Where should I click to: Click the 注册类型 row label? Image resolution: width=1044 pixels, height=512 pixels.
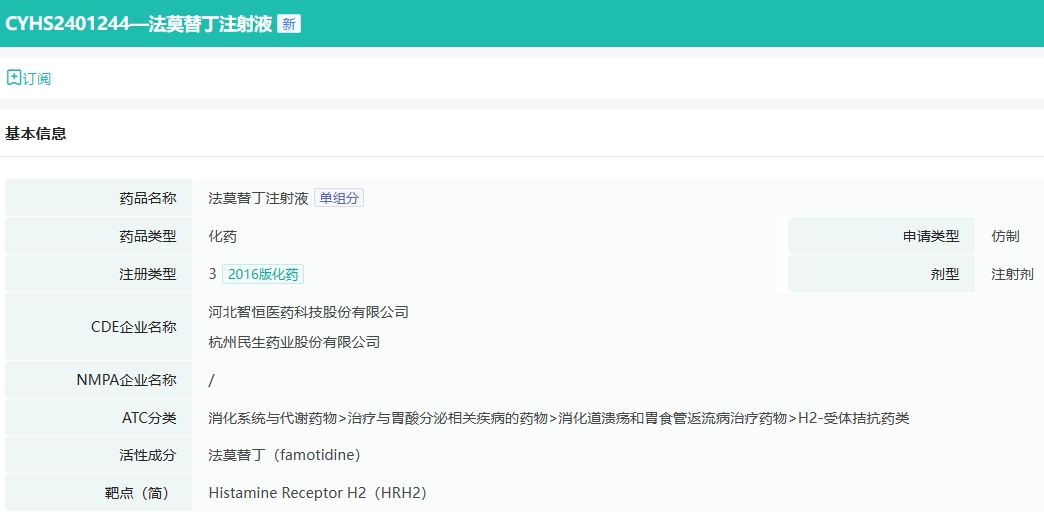click(x=148, y=274)
